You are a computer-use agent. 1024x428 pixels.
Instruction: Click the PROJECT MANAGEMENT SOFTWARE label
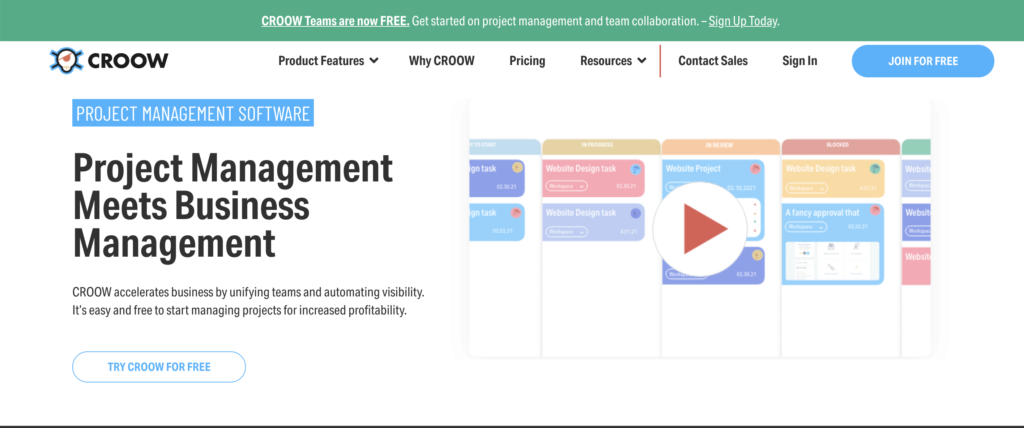193,113
